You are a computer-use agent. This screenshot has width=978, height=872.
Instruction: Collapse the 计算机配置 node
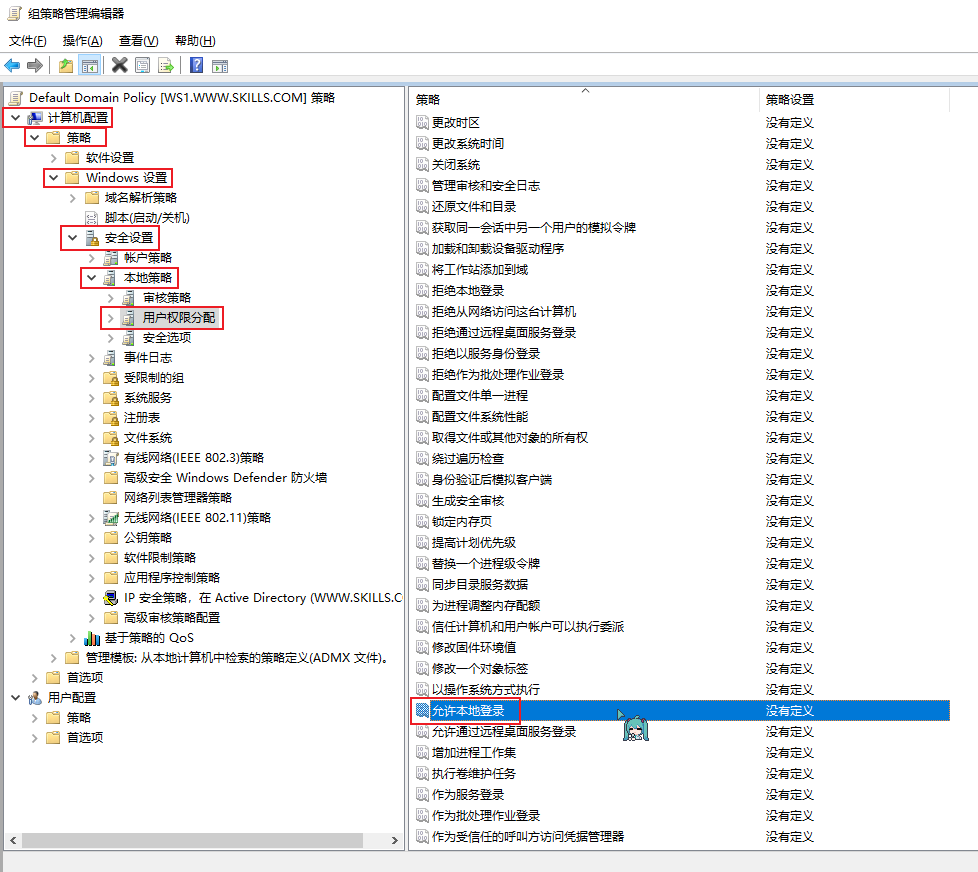[x=16, y=117]
